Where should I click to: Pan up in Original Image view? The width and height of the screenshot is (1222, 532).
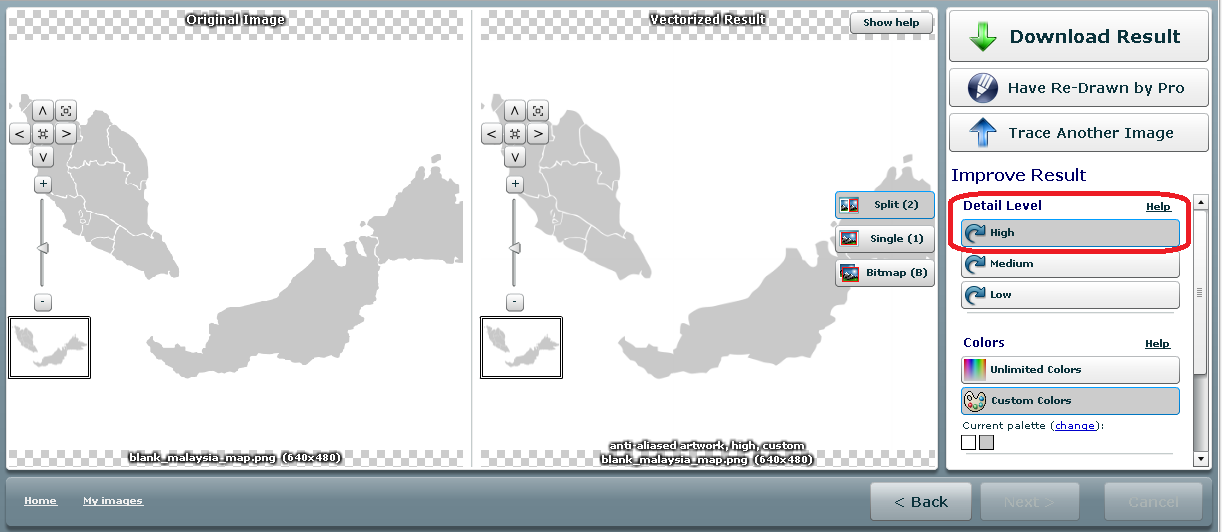43,110
